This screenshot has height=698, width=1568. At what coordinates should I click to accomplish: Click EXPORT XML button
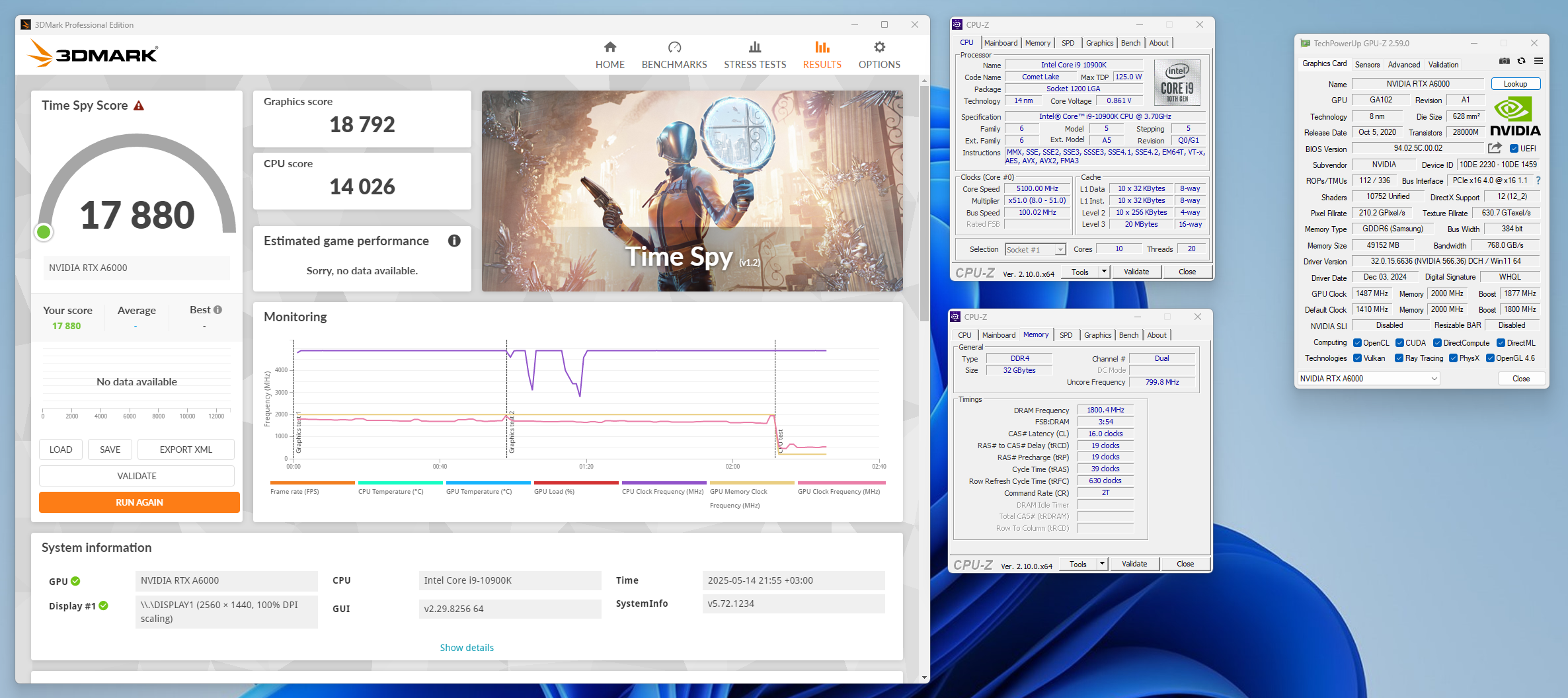(x=186, y=449)
